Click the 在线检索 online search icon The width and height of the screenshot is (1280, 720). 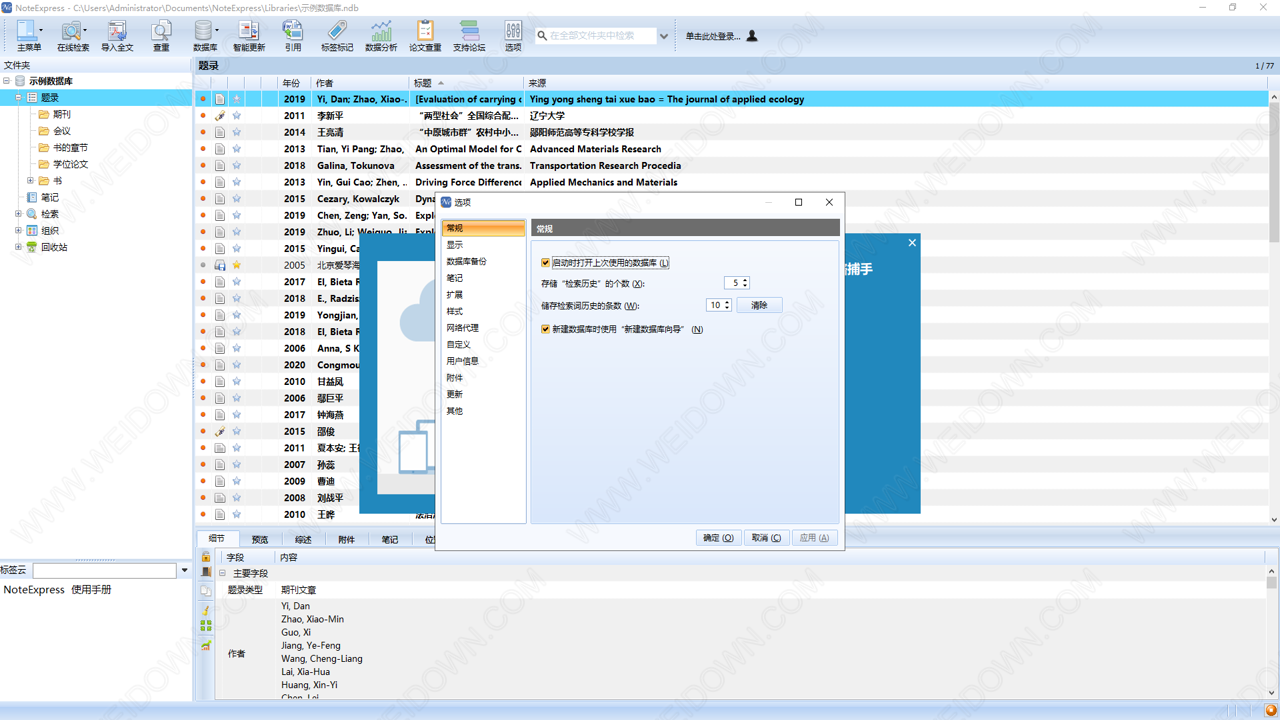coord(73,35)
